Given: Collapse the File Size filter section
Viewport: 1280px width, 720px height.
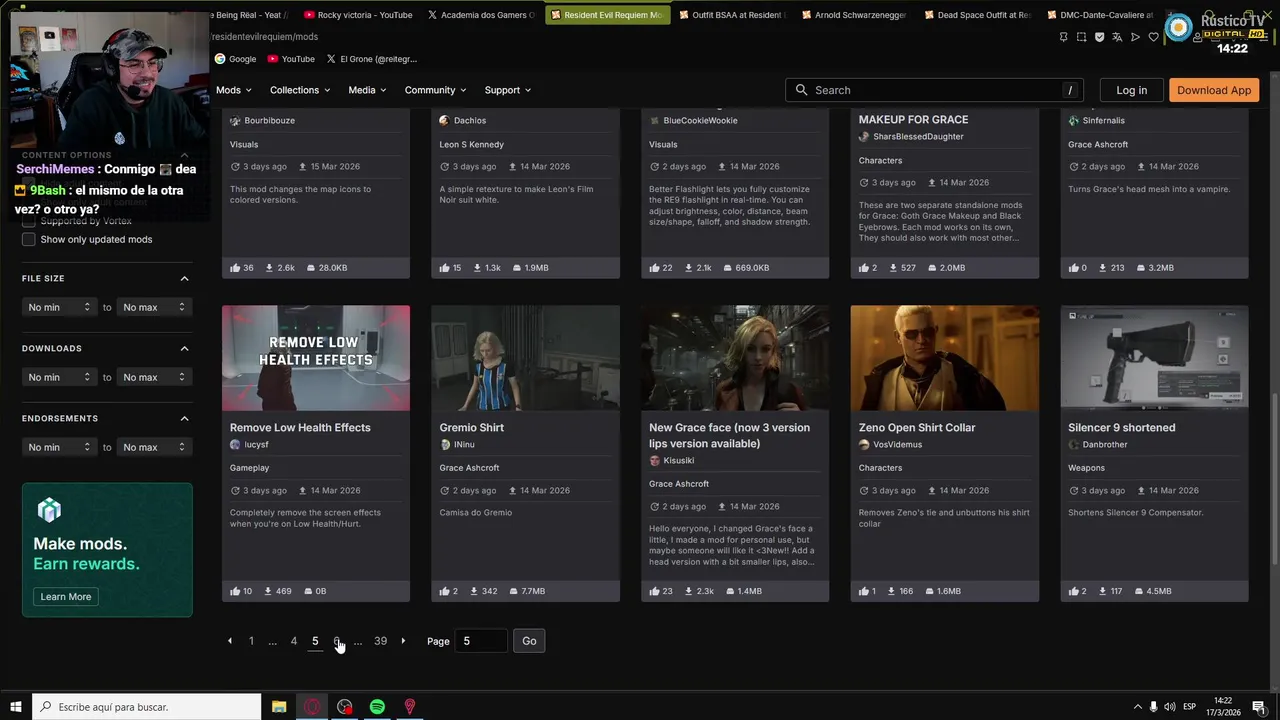Looking at the screenshot, I should pos(184,278).
